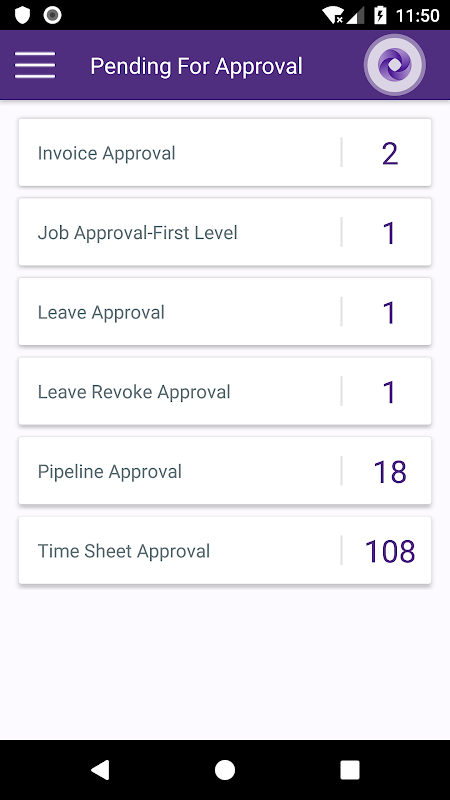
Task: Tap the shield icon in status bar
Action: point(22,15)
